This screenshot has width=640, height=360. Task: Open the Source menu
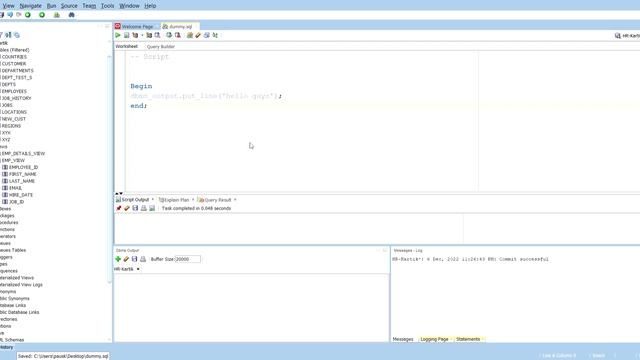[x=69, y=6]
